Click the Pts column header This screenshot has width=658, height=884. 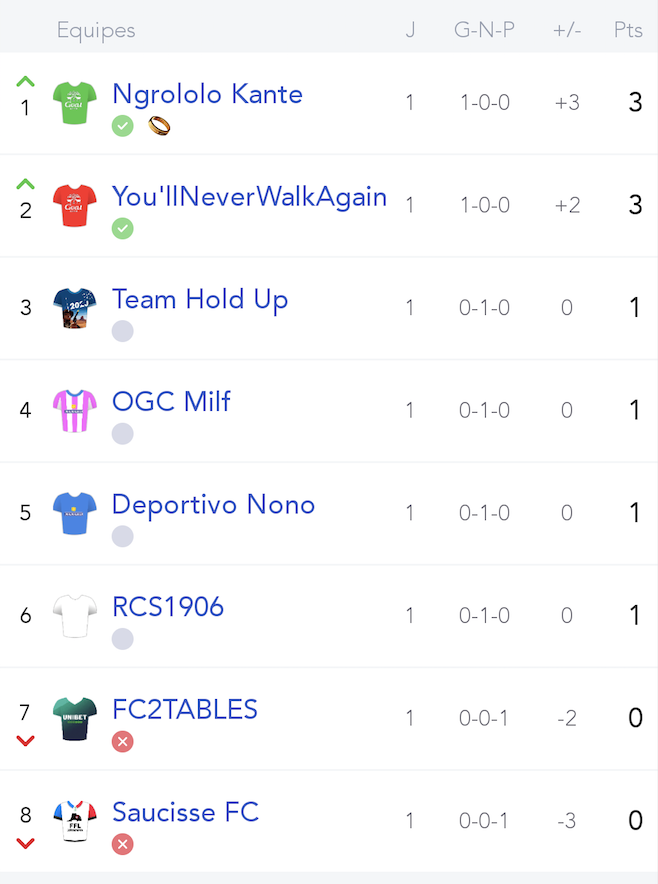pyautogui.click(x=628, y=29)
